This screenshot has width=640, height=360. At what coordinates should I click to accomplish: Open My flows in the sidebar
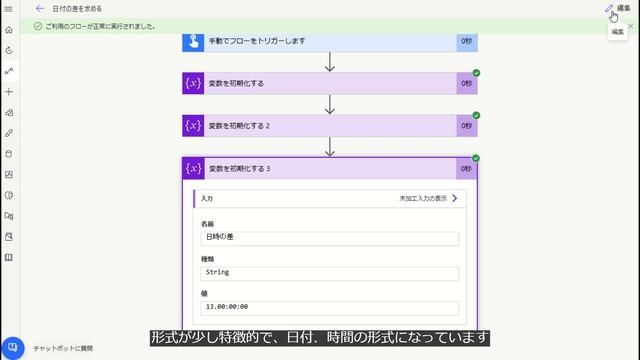point(9,71)
